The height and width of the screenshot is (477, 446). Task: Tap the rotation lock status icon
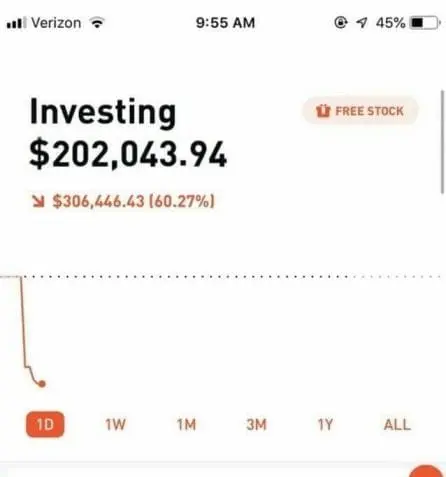341,23
